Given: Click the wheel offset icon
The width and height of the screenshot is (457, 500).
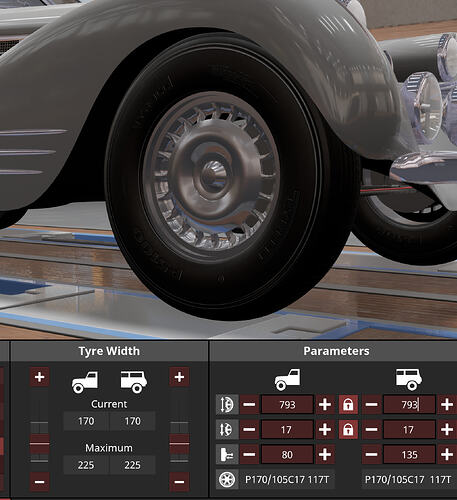Looking at the screenshot, I should point(227,454).
